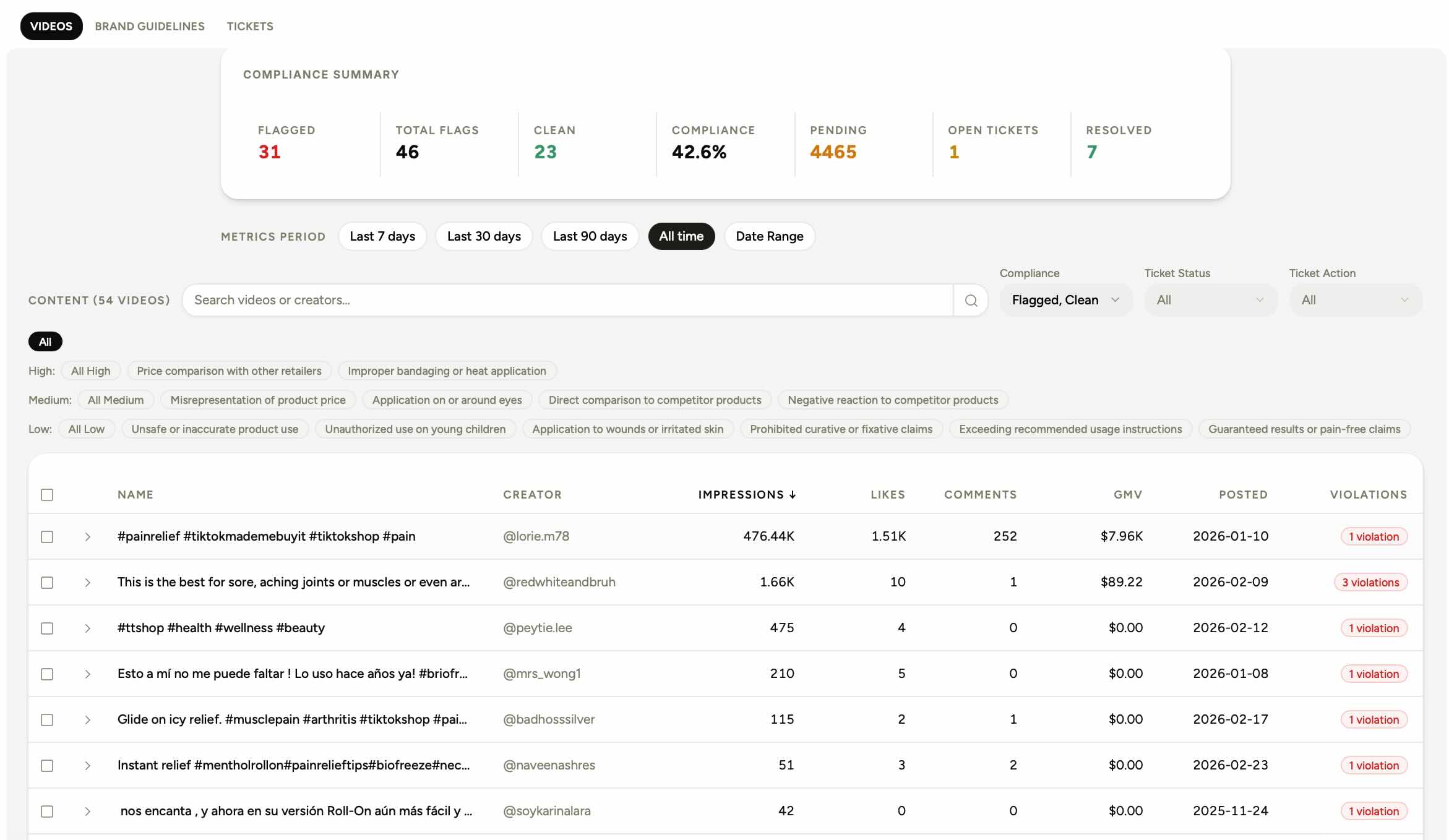This screenshot has width=1449, height=840.
Task: Expand the row for @badhosssilver's video
Action: point(88,719)
